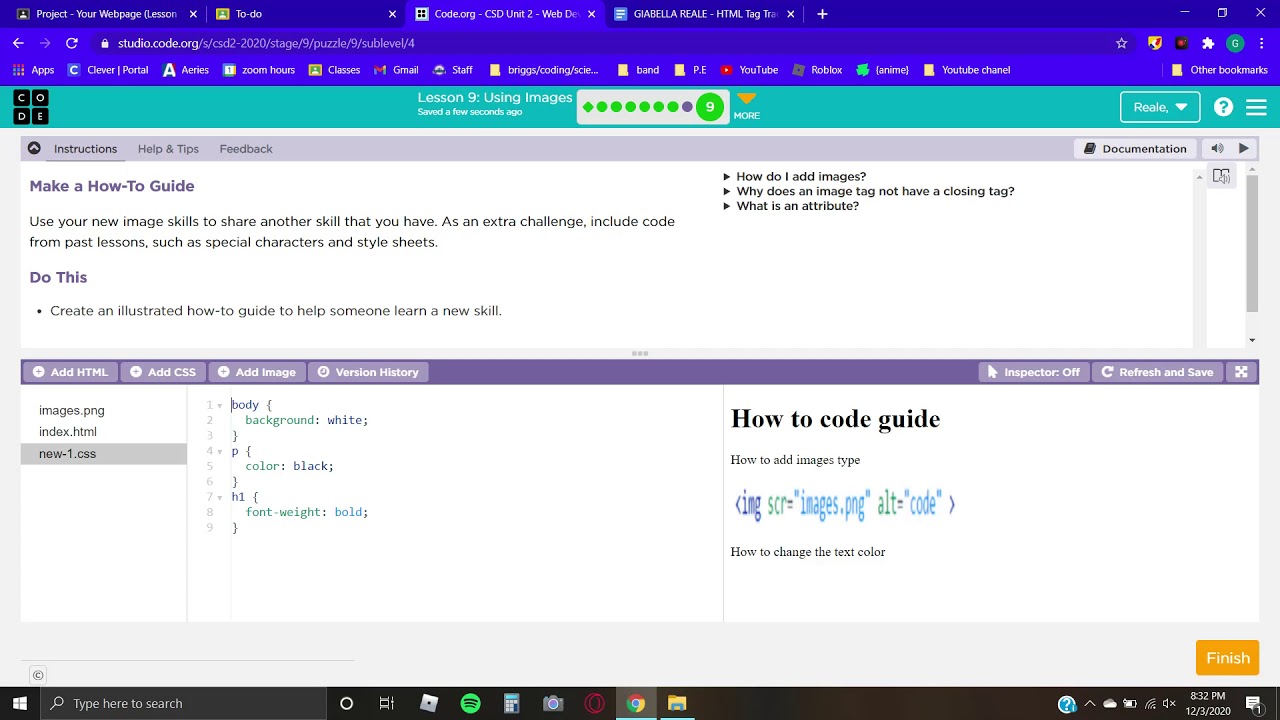The width and height of the screenshot is (1280, 720).
Task: Click the orange Finish button
Action: coord(1228,658)
